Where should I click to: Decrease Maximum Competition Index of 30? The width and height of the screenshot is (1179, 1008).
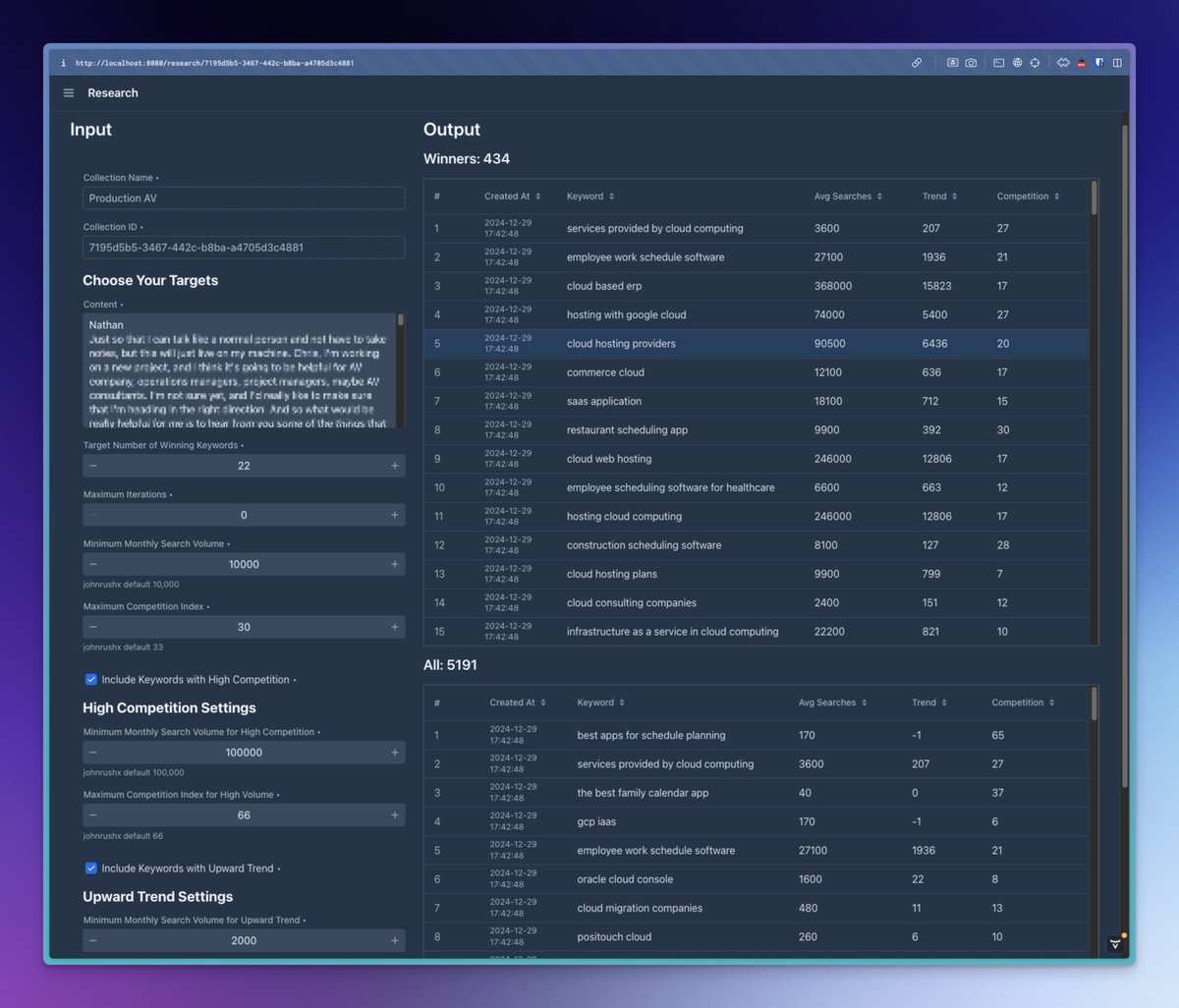click(92, 627)
